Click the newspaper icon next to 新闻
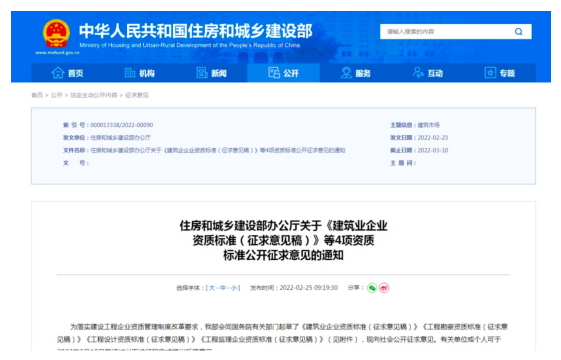The width and height of the screenshot is (561, 360). click(x=202, y=73)
